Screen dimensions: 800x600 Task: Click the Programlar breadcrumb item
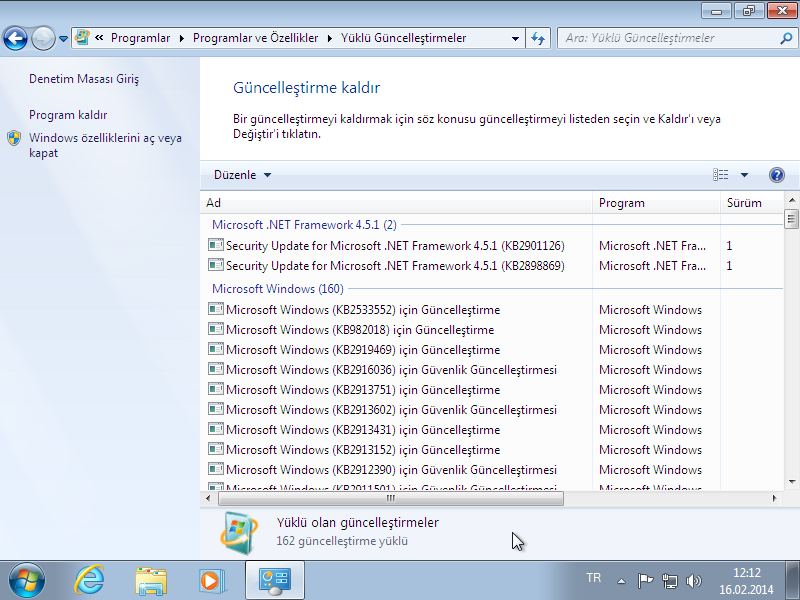pos(140,38)
